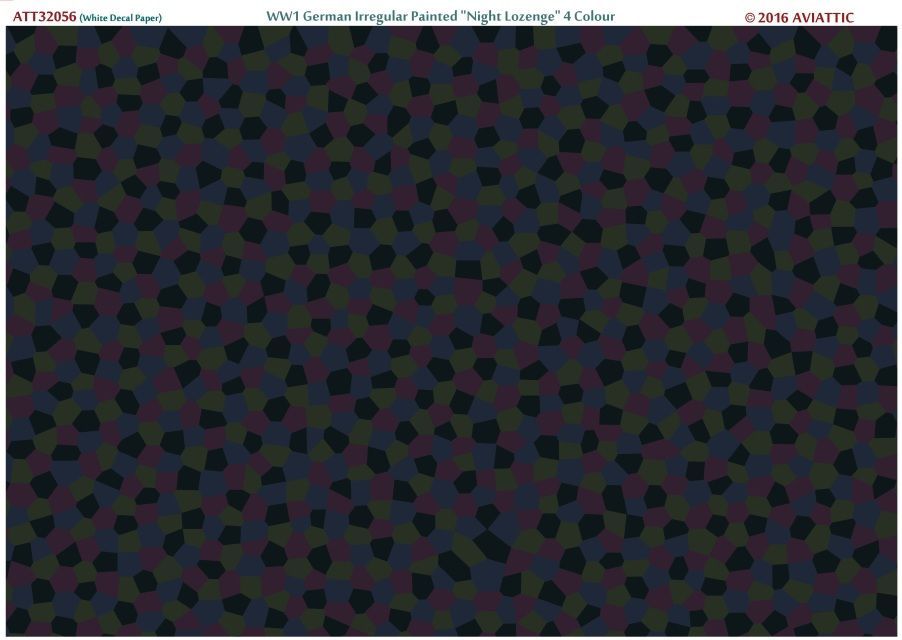The height and width of the screenshot is (640, 902).
Task: Click the ATT32056 product code
Action: pos(43,17)
